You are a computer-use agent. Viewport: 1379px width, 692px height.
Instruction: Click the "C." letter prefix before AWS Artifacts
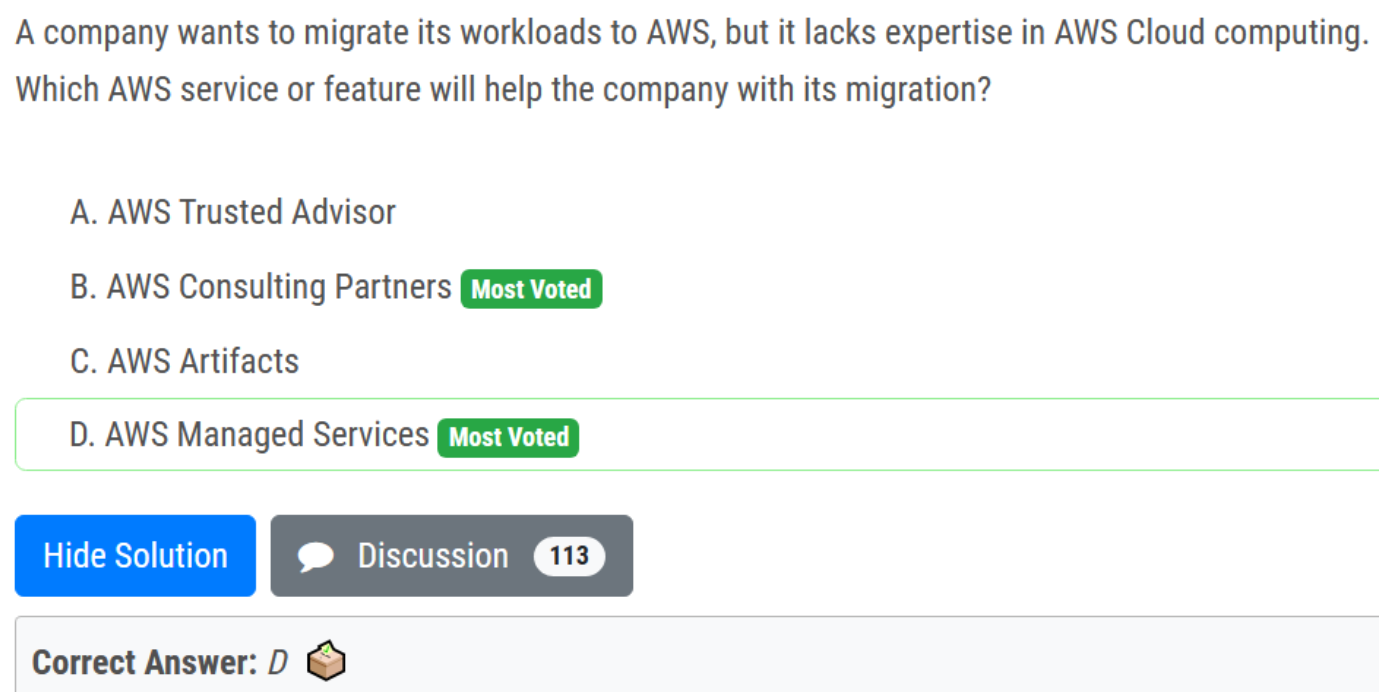coord(83,361)
